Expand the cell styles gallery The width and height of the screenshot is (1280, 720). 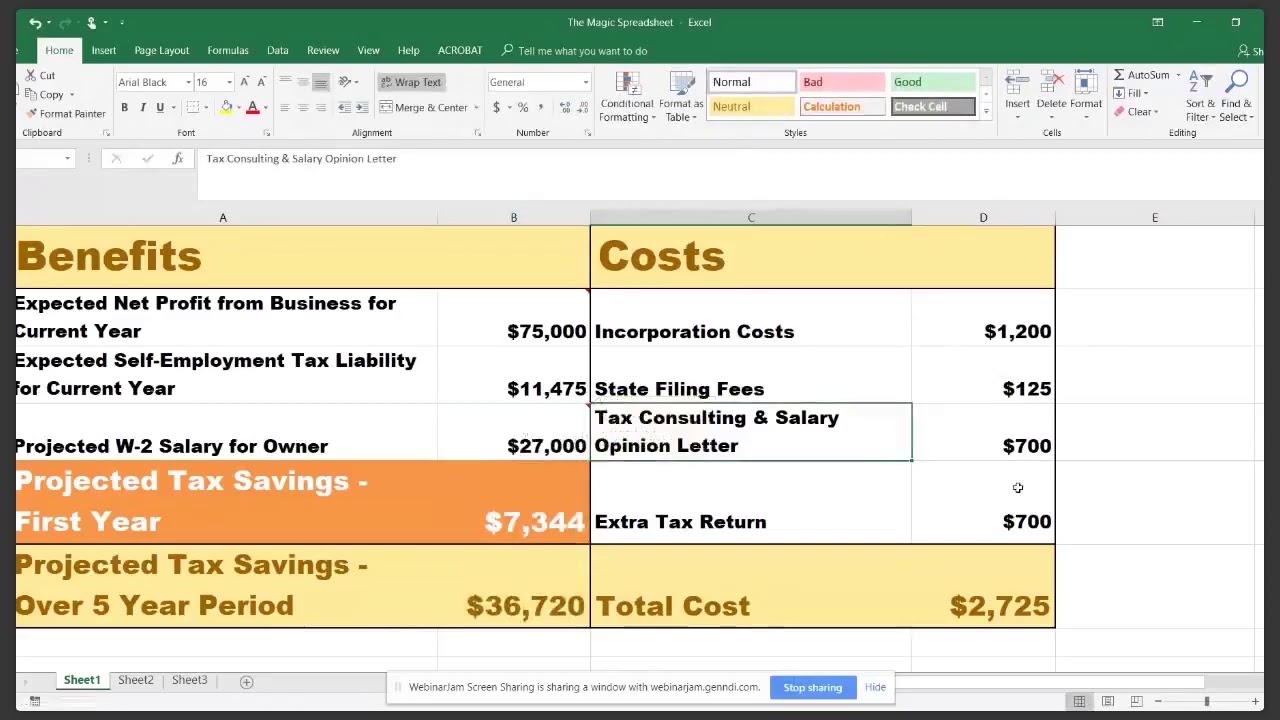[x=986, y=113]
